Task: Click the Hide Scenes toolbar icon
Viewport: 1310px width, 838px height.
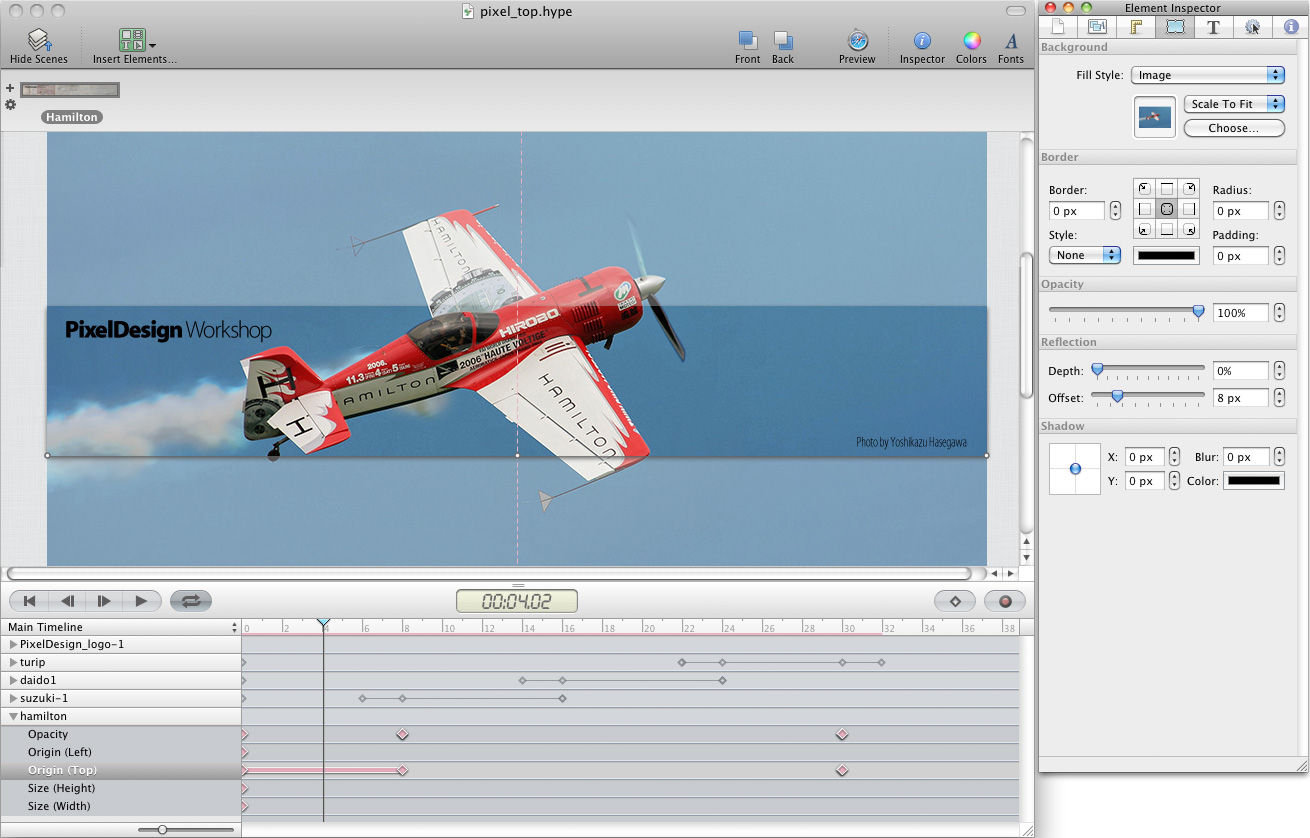Action: coord(39,46)
